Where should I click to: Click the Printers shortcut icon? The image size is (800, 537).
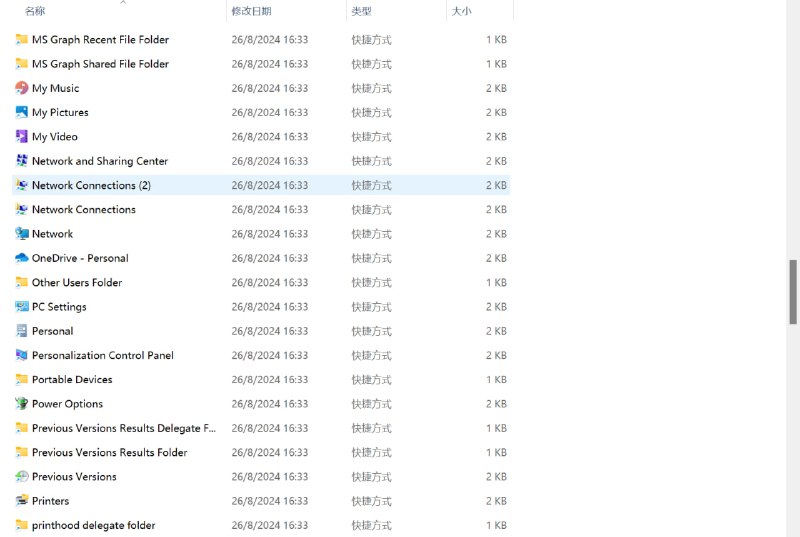22,501
